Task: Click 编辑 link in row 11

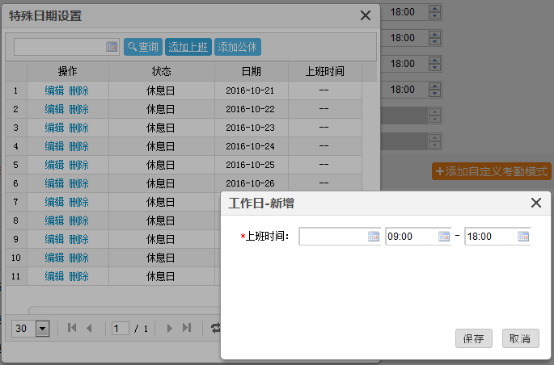Action: (x=54, y=276)
